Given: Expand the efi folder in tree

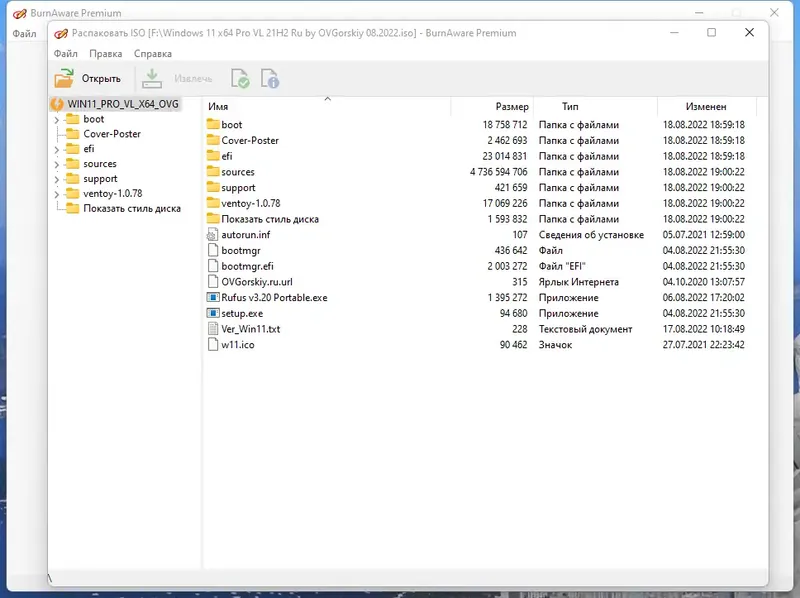Looking at the screenshot, I should coord(57,150).
